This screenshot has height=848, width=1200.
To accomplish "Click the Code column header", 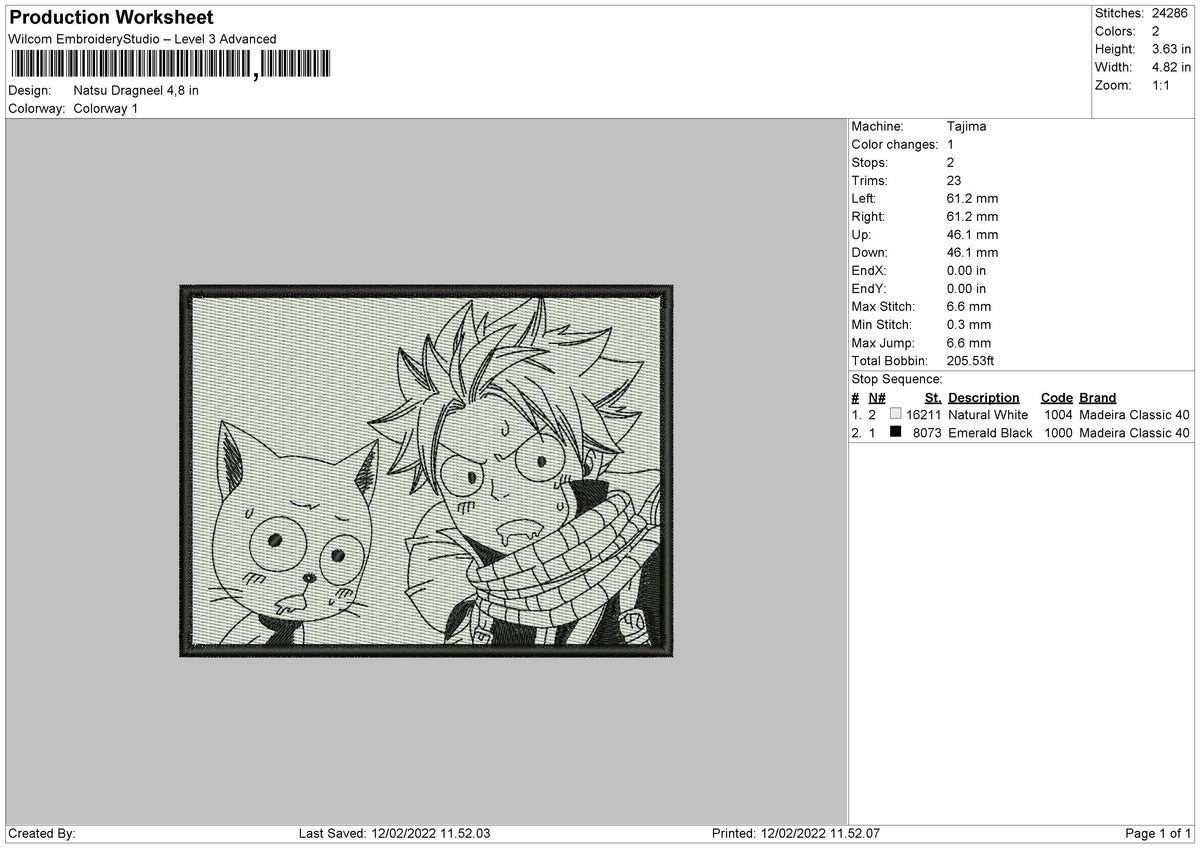I will tap(1057, 397).
